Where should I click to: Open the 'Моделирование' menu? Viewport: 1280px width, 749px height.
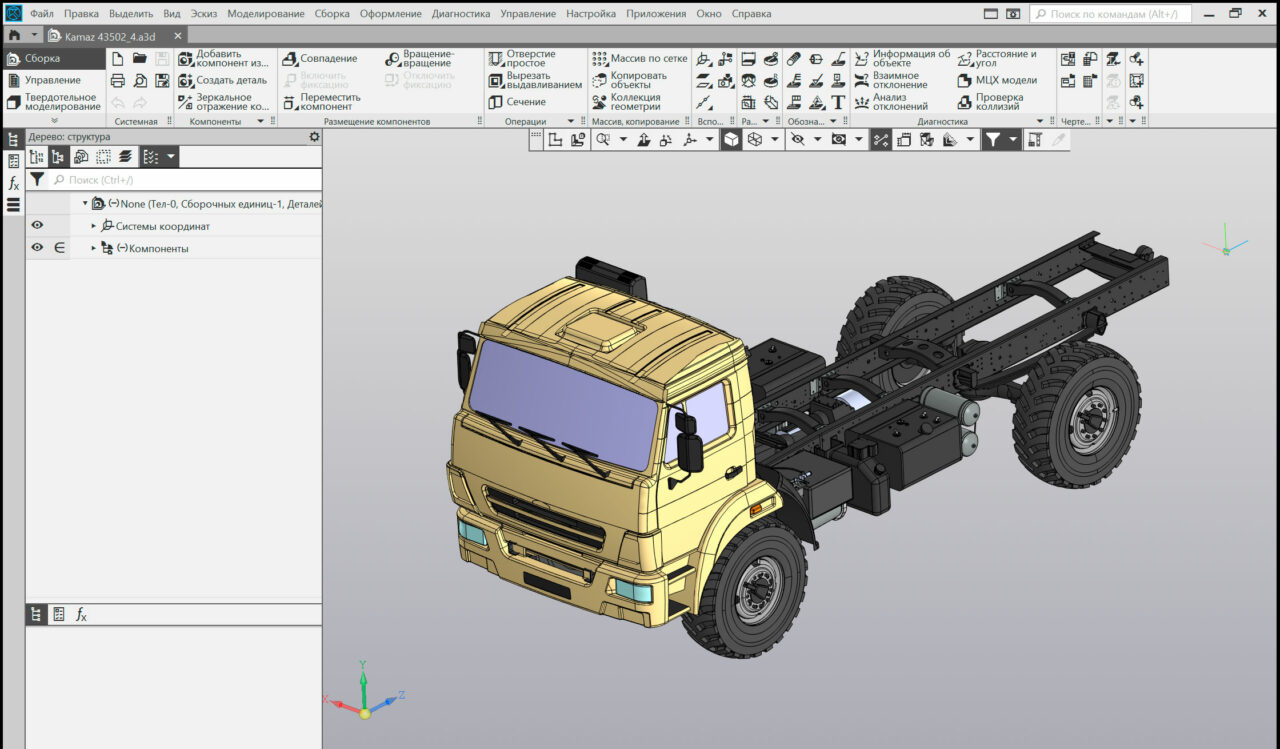coord(265,14)
